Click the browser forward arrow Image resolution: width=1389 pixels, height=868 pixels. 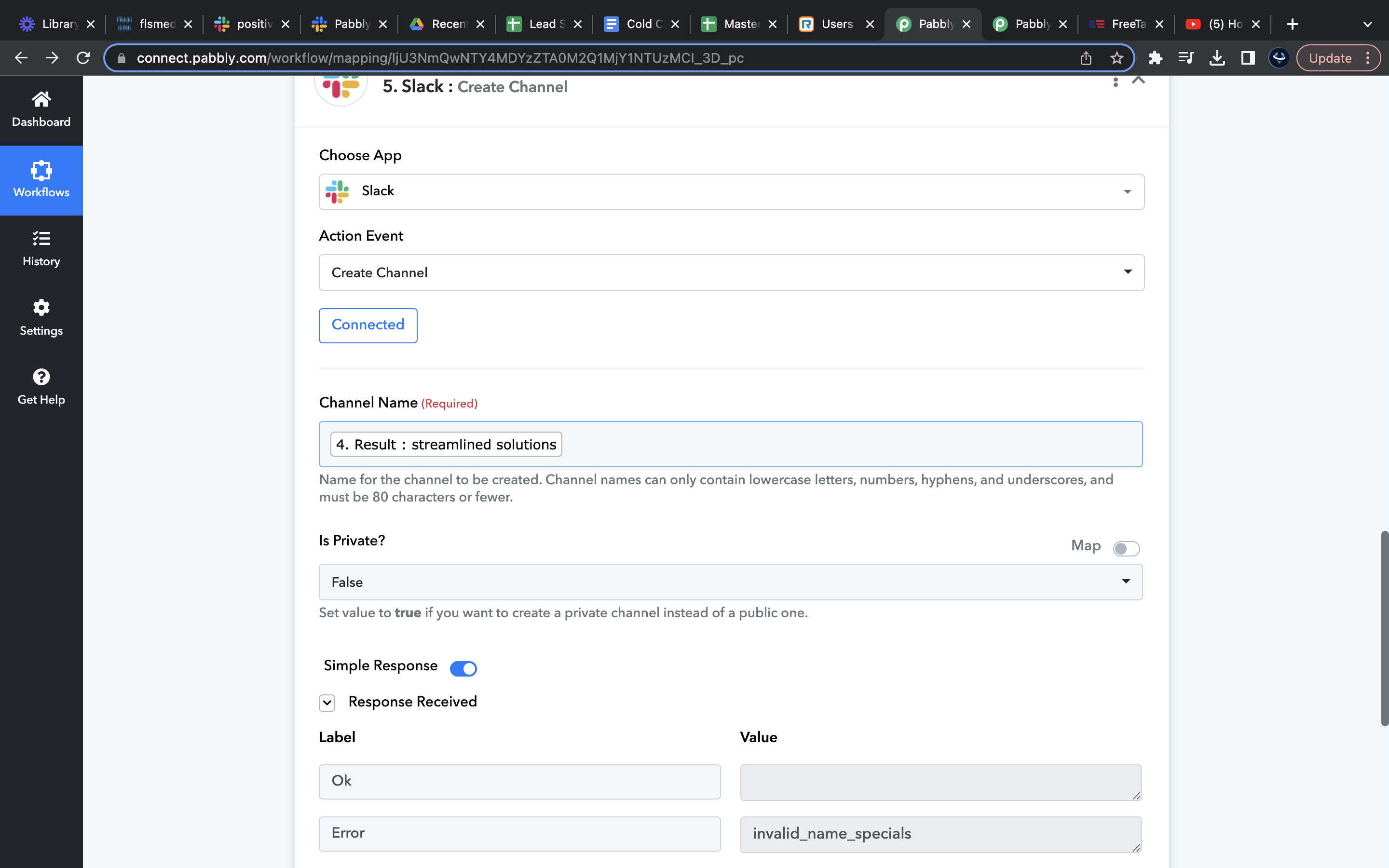click(x=52, y=58)
